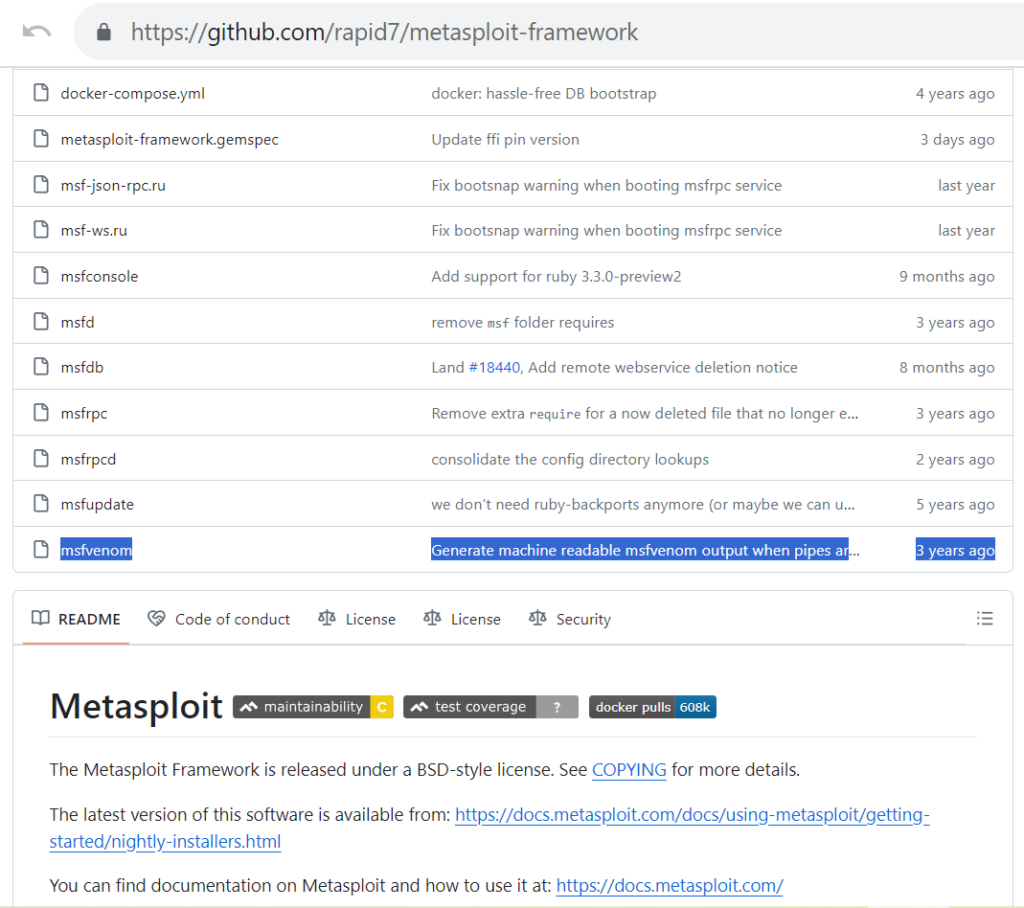This screenshot has width=1024, height=908.
Task: Switch to the Security tab
Action: [569, 619]
